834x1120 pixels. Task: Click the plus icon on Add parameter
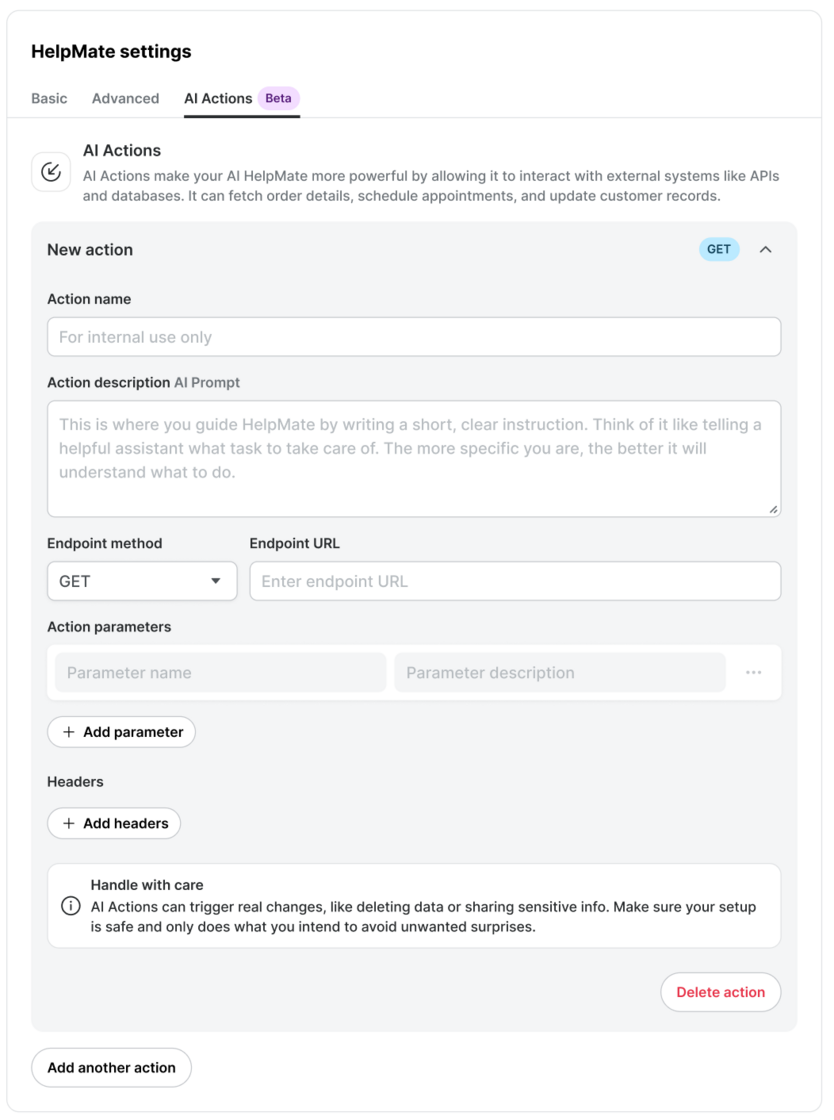[69, 732]
